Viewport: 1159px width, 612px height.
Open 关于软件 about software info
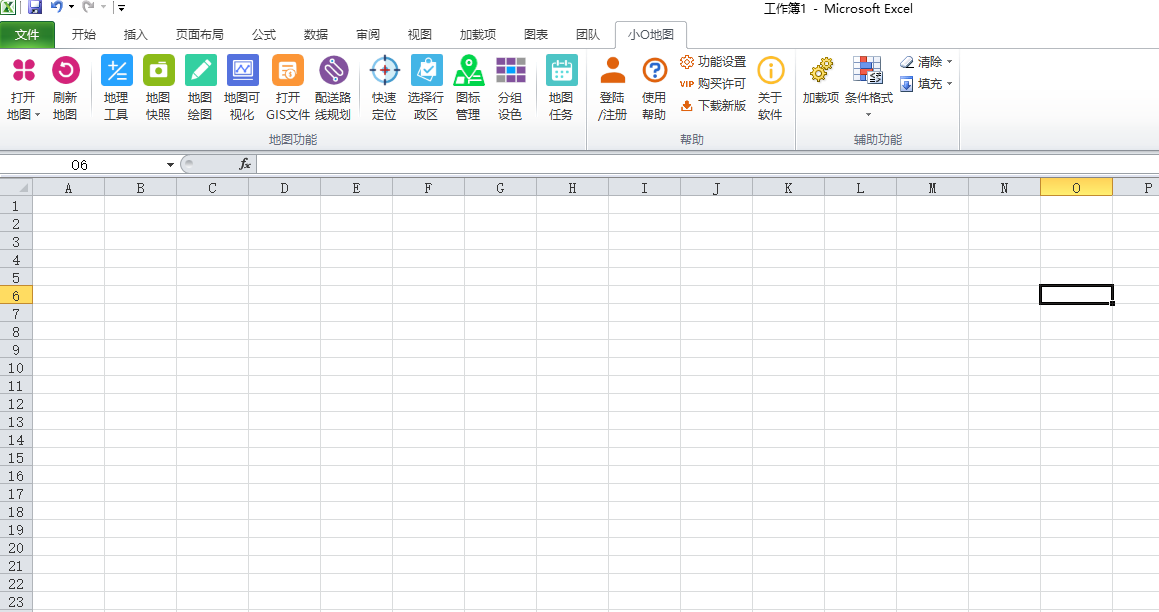click(x=770, y=70)
